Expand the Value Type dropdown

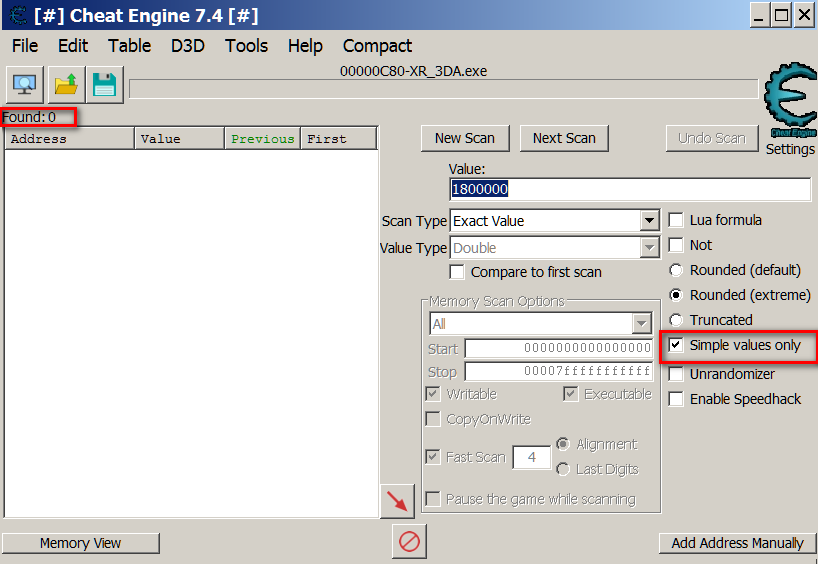(649, 248)
